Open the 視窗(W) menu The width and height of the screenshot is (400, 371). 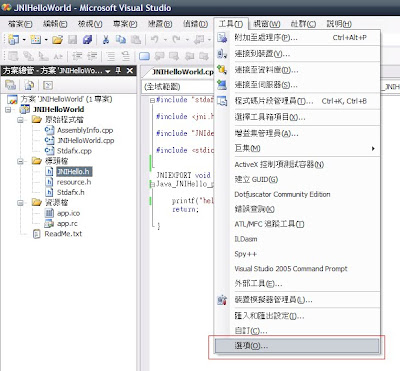pos(267,24)
